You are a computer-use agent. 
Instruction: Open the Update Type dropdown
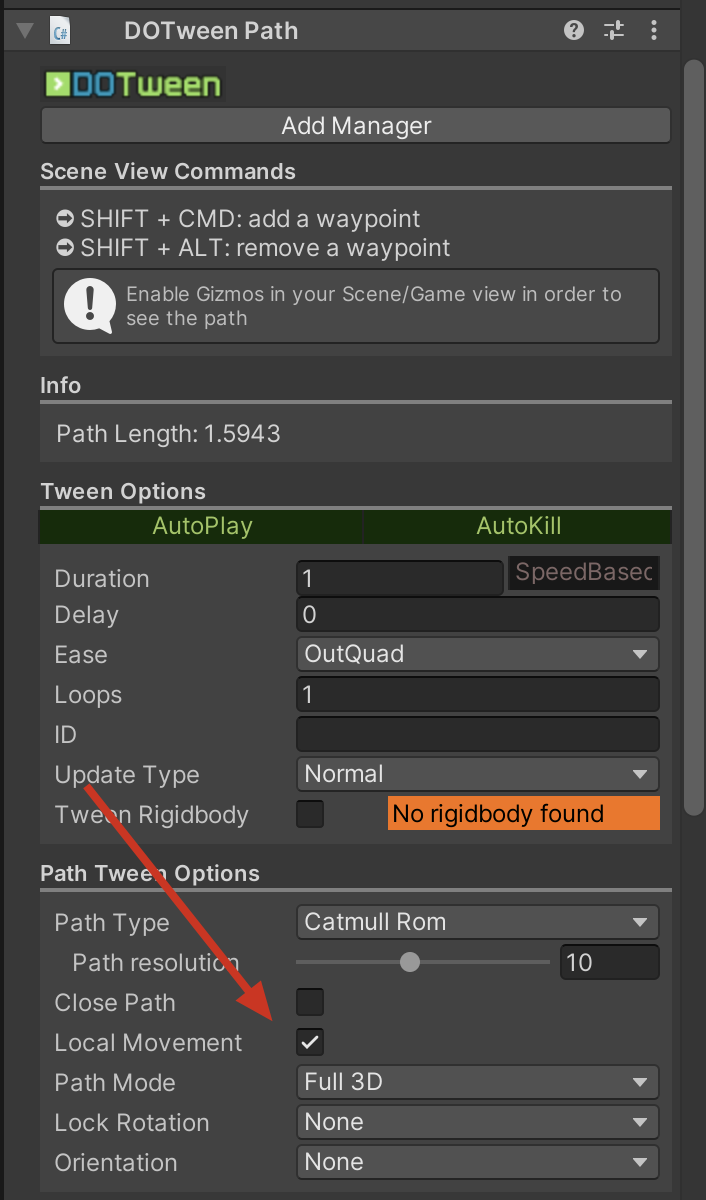(x=477, y=774)
